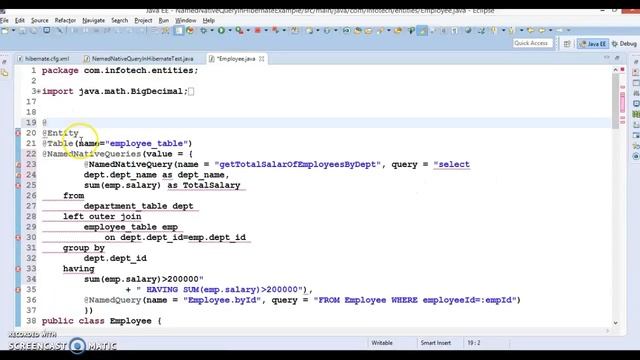
Task: Switch to NamedNativeQueryInHibernateTest.java tab
Action: 139,59
